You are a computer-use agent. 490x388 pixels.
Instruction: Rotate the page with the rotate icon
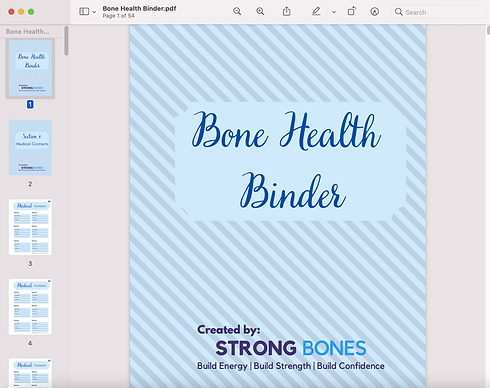pos(352,12)
